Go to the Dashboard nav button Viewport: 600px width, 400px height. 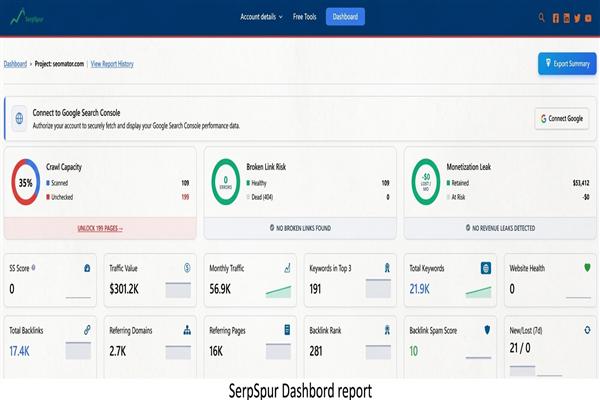(x=345, y=17)
